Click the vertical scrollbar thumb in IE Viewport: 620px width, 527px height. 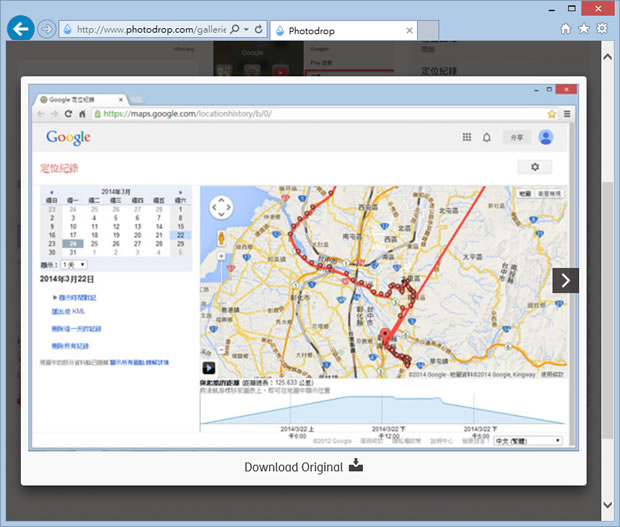click(607, 310)
